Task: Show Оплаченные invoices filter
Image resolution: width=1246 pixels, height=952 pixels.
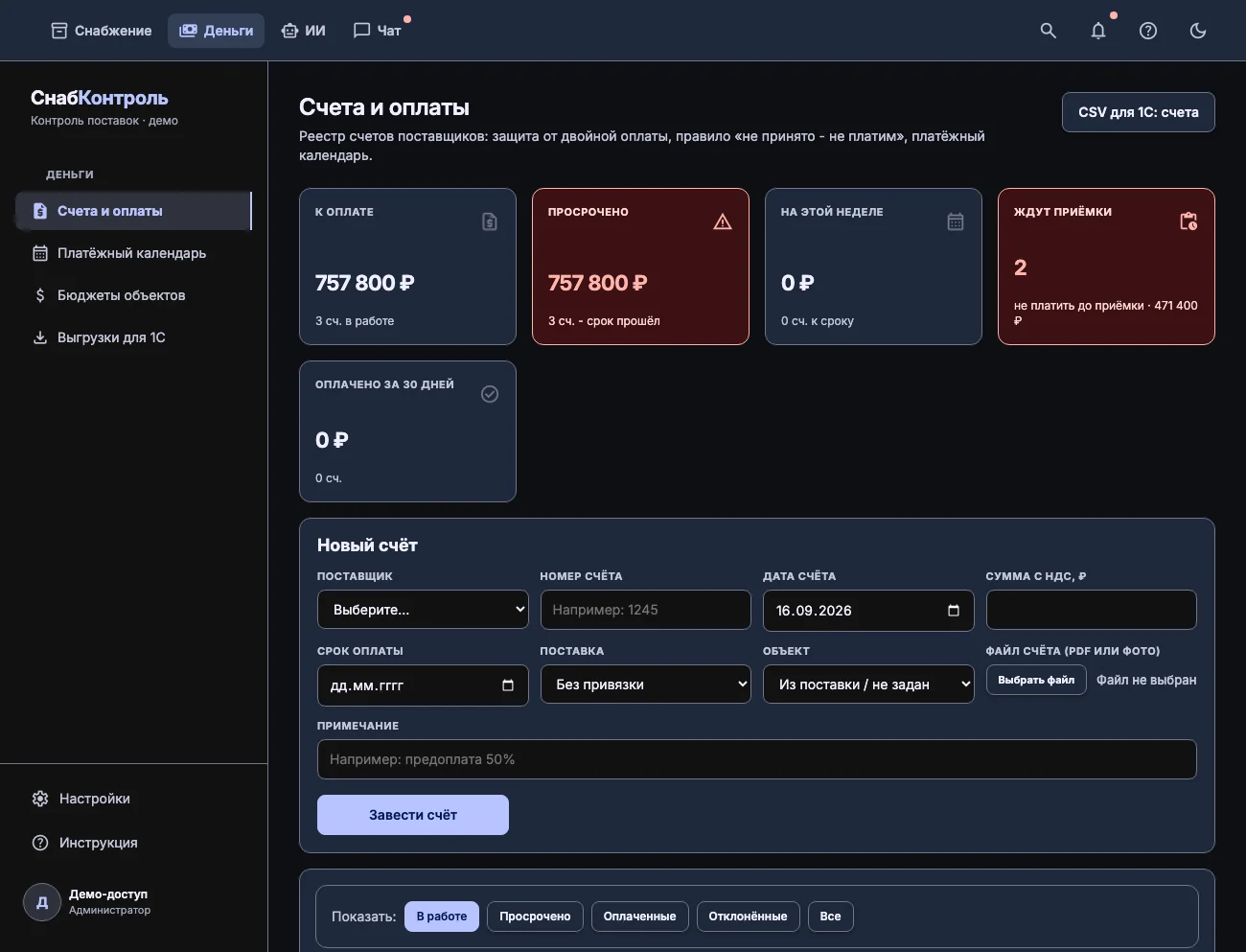Action: point(639,917)
